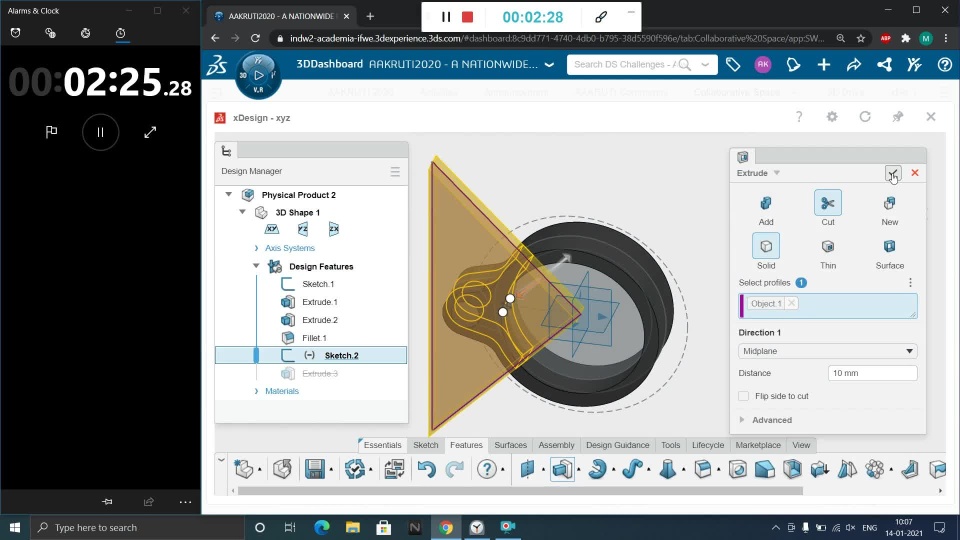Screen dimensions: 960x540
Task: Click the Sweep feature toolbar icon
Action: 632,470
